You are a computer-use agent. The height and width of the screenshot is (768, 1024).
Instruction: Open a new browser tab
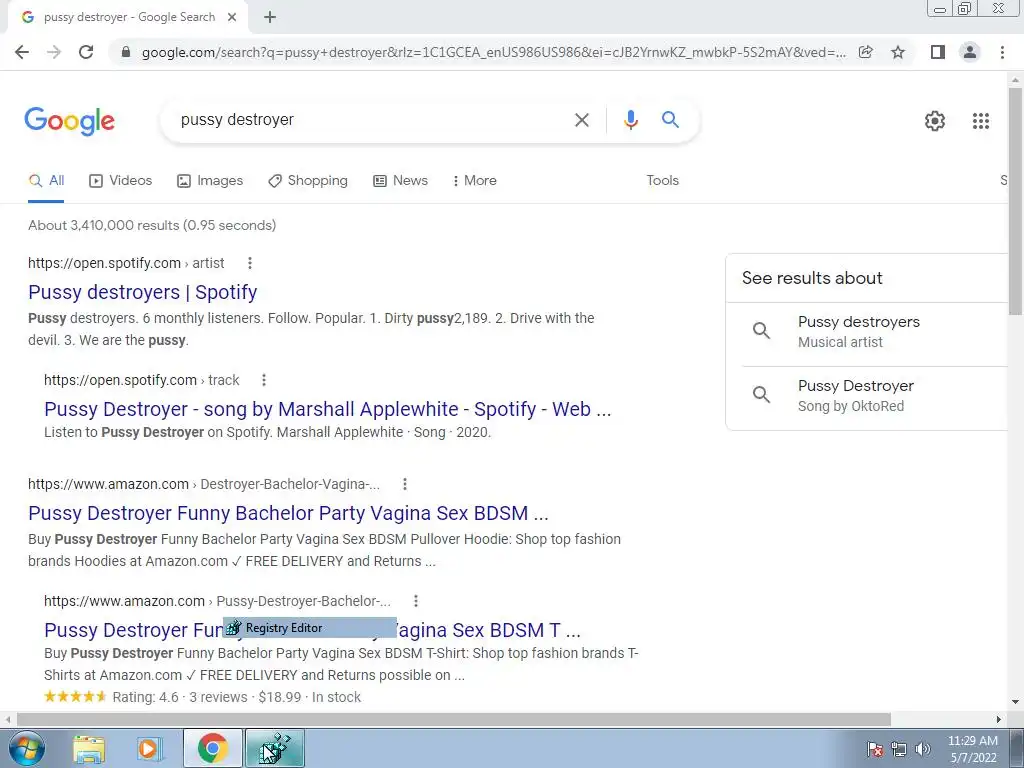[270, 18]
